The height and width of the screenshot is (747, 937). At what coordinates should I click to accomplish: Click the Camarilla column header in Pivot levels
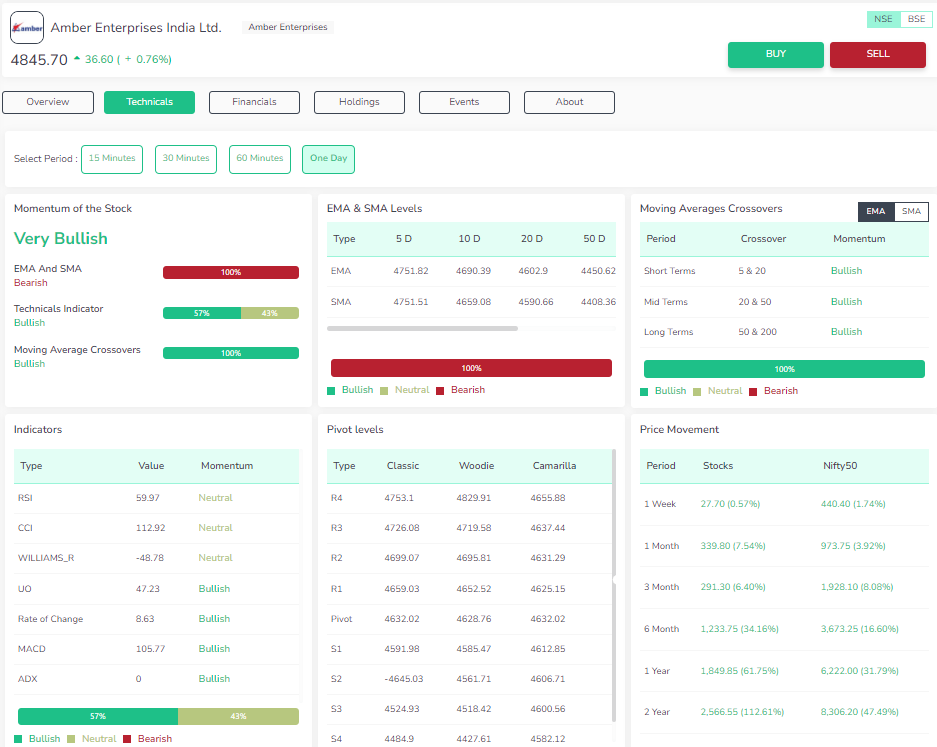[x=555, y=466]
